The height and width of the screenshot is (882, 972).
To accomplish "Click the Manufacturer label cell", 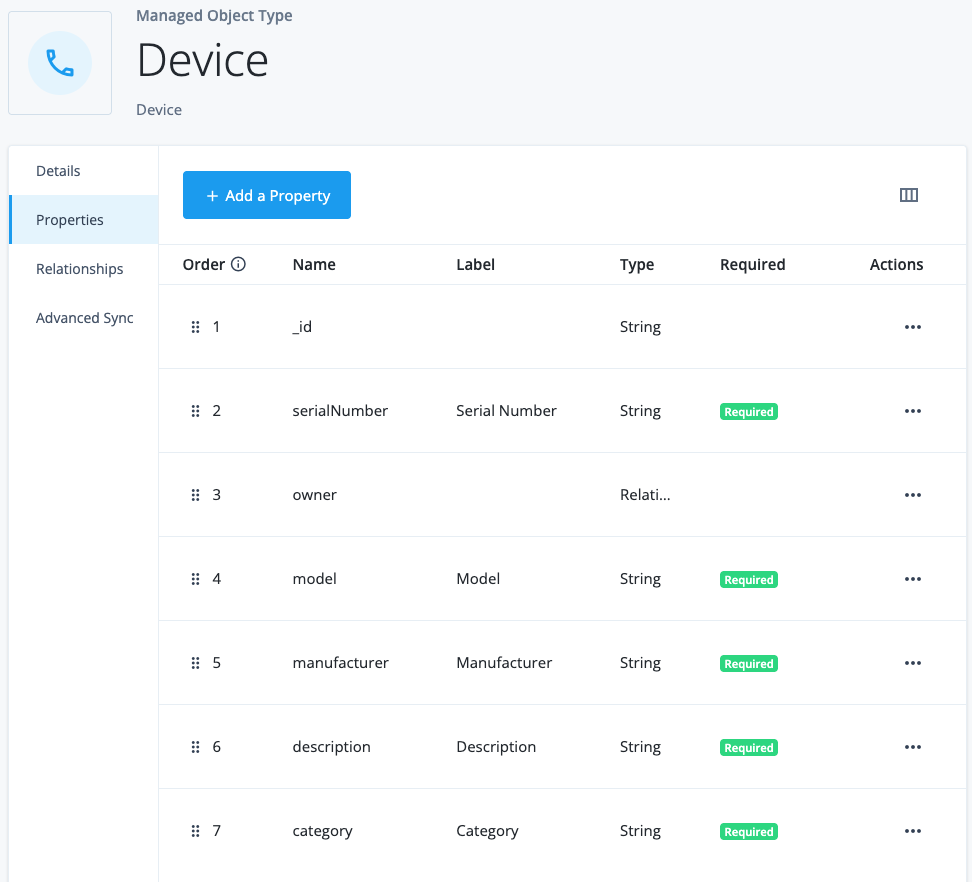I will [x=504, y=663].
